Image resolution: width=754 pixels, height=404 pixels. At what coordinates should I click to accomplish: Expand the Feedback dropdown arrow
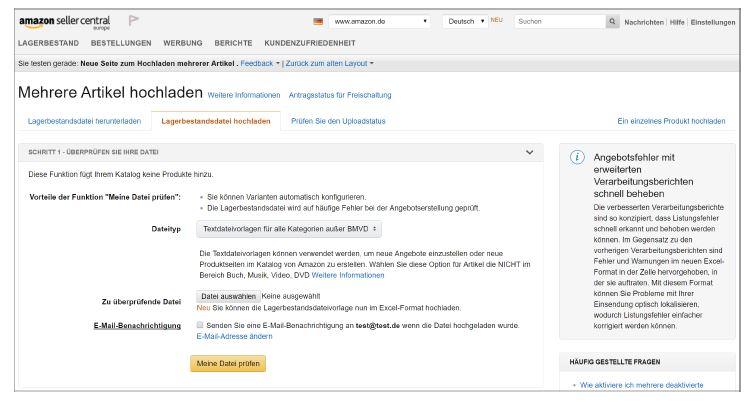click(277, 63)
